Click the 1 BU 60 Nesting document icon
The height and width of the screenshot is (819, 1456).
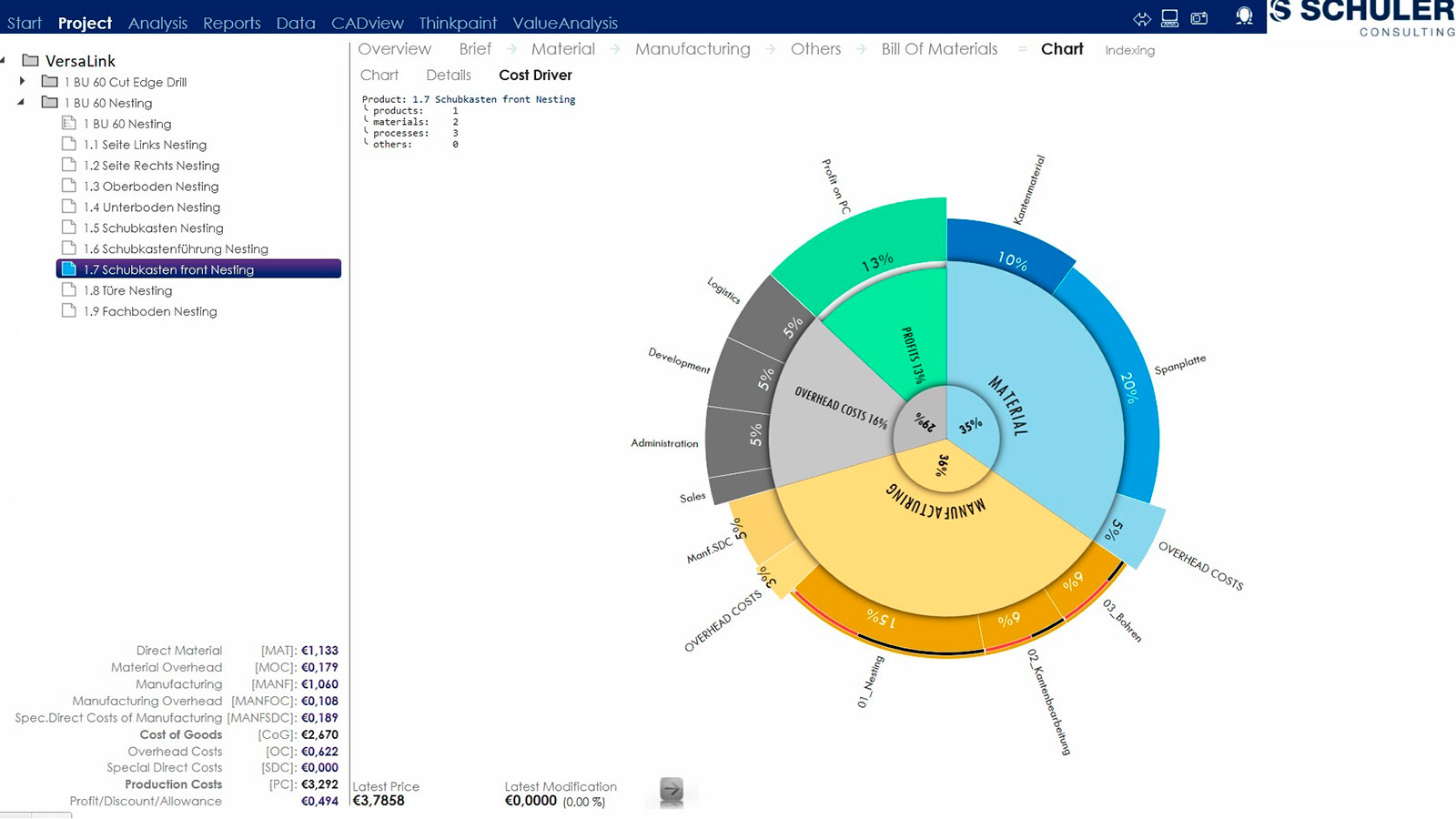(x=68, y=123)
